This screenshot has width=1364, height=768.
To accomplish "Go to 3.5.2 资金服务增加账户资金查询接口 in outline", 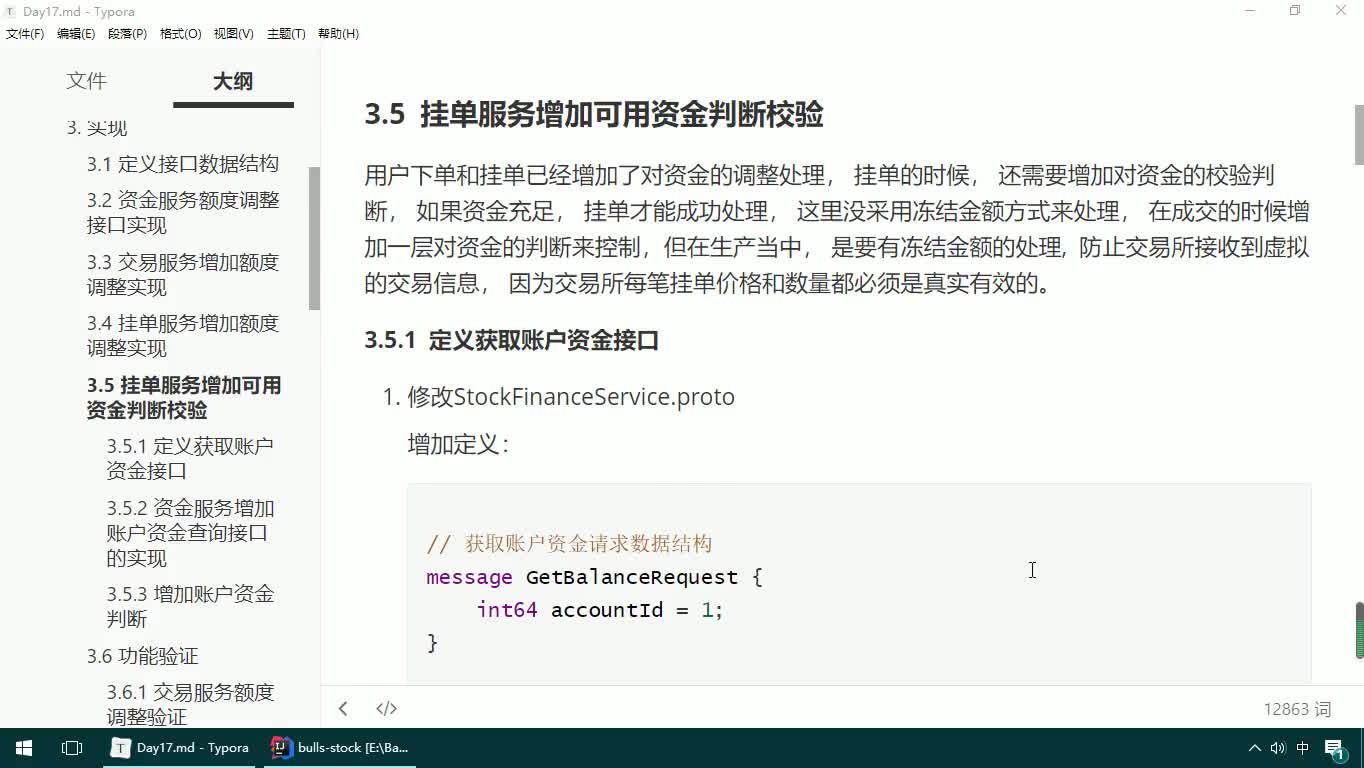I will tap(190, 533).
